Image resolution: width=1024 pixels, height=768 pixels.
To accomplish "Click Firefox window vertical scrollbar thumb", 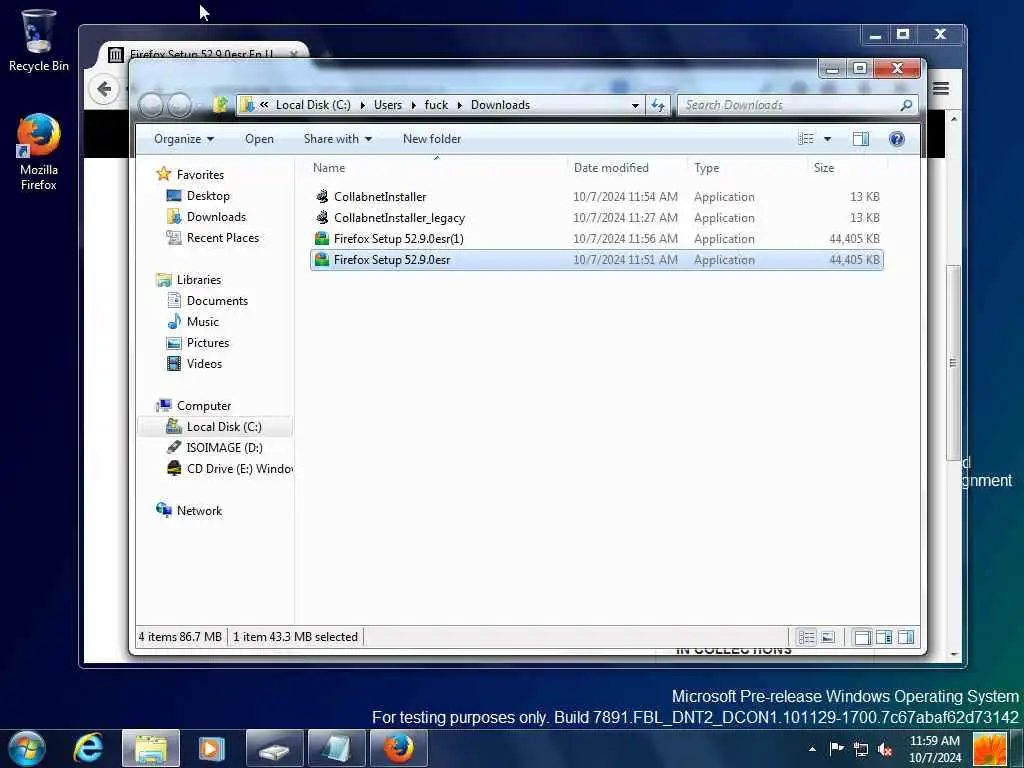I will point(953,363).
